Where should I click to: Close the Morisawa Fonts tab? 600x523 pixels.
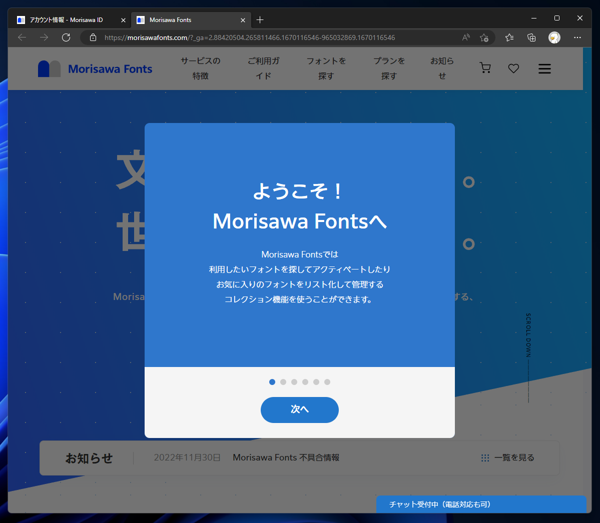(x=243, y=20)
